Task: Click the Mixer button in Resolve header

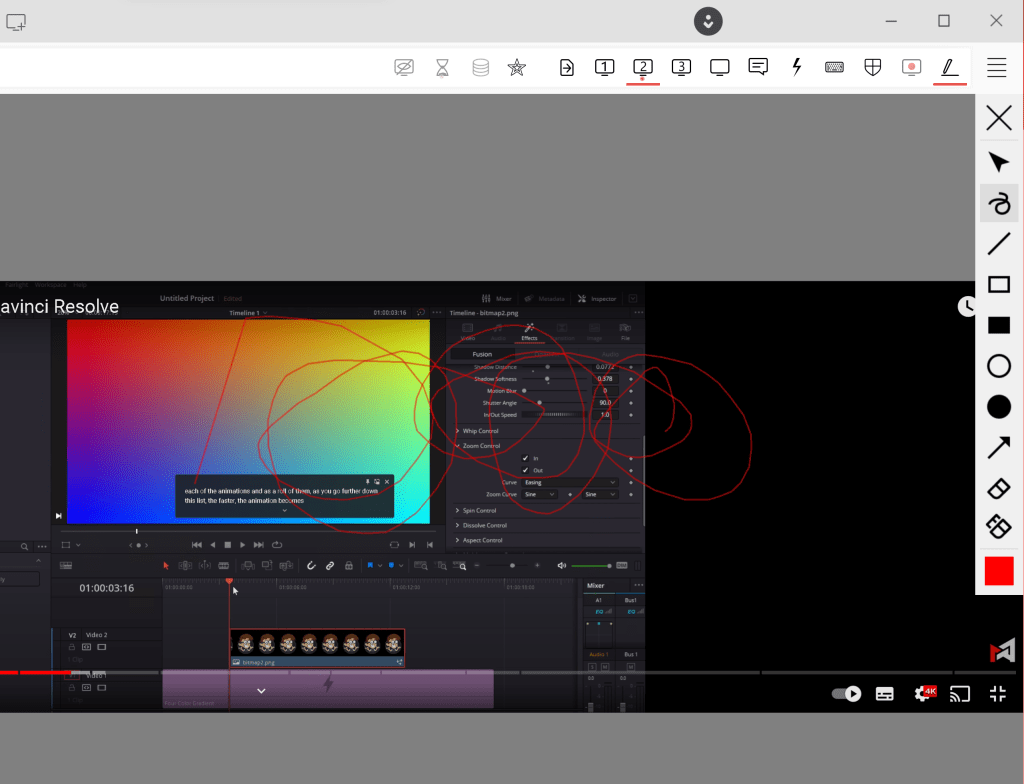Action: [x=496, y=299]
